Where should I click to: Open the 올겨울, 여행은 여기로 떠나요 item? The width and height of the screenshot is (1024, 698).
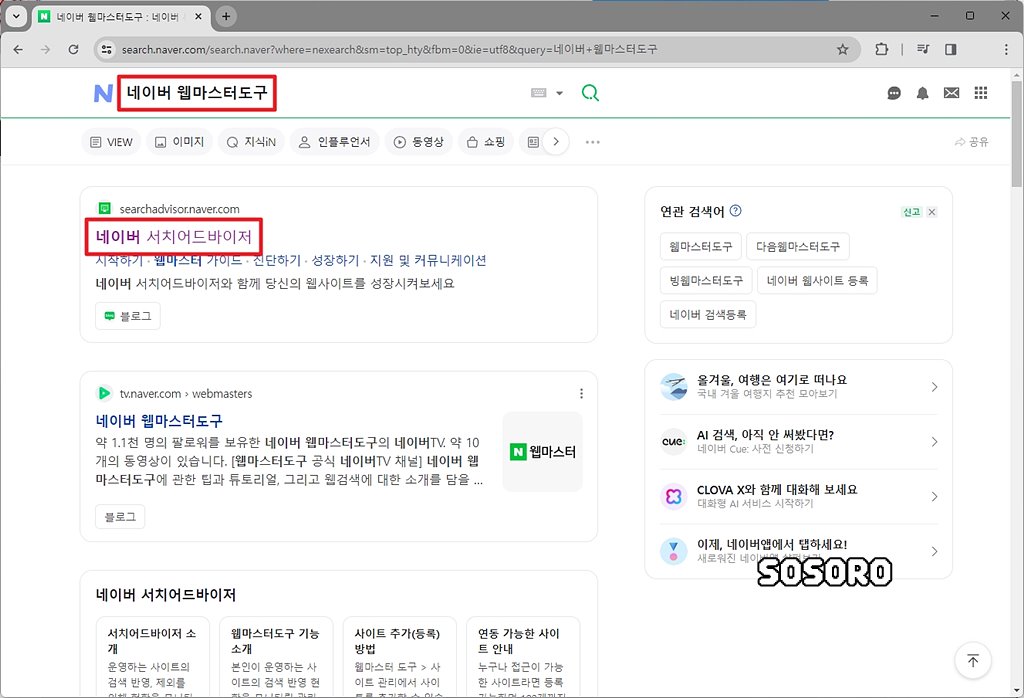[x=798, y=387]
